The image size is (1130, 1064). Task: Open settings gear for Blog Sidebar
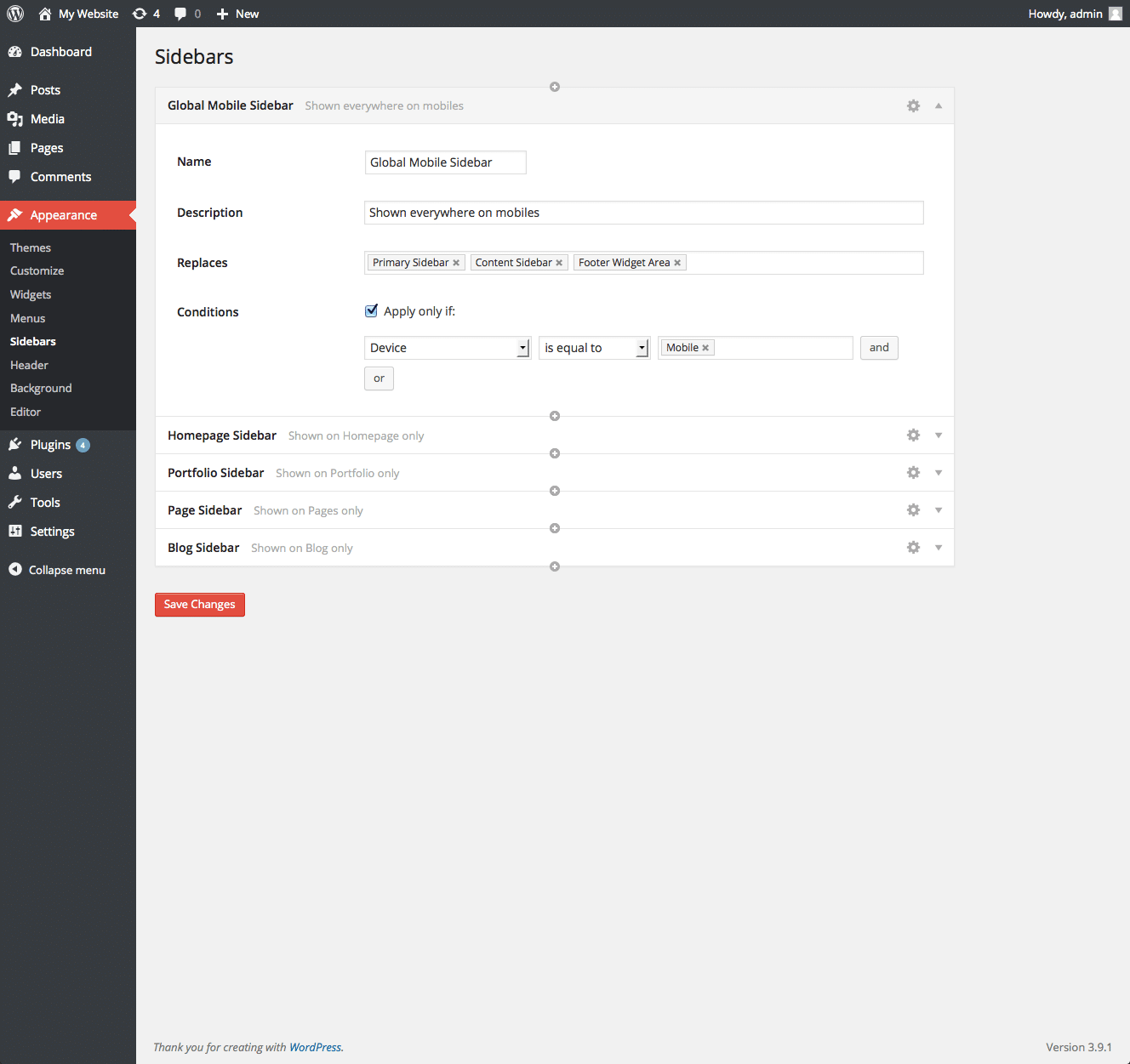[913, 547]
